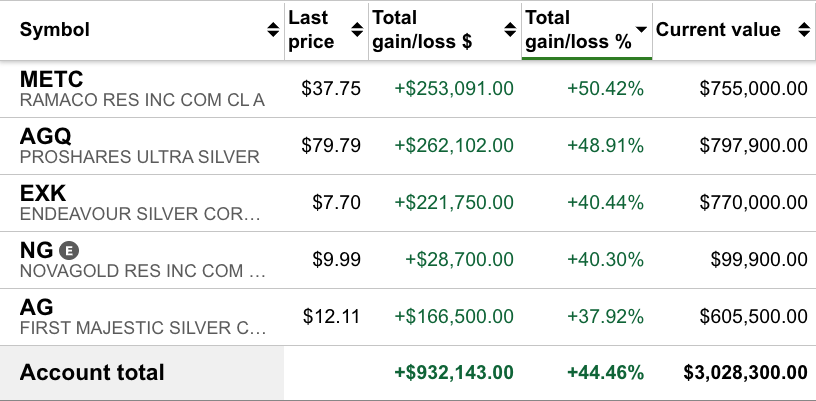
Task: Click the Total gain/loss $ header text
Action: (x=420, y=30)
